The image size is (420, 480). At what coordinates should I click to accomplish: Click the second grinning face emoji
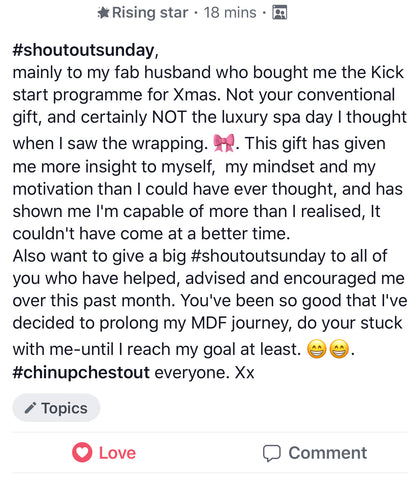click(339, 349)
